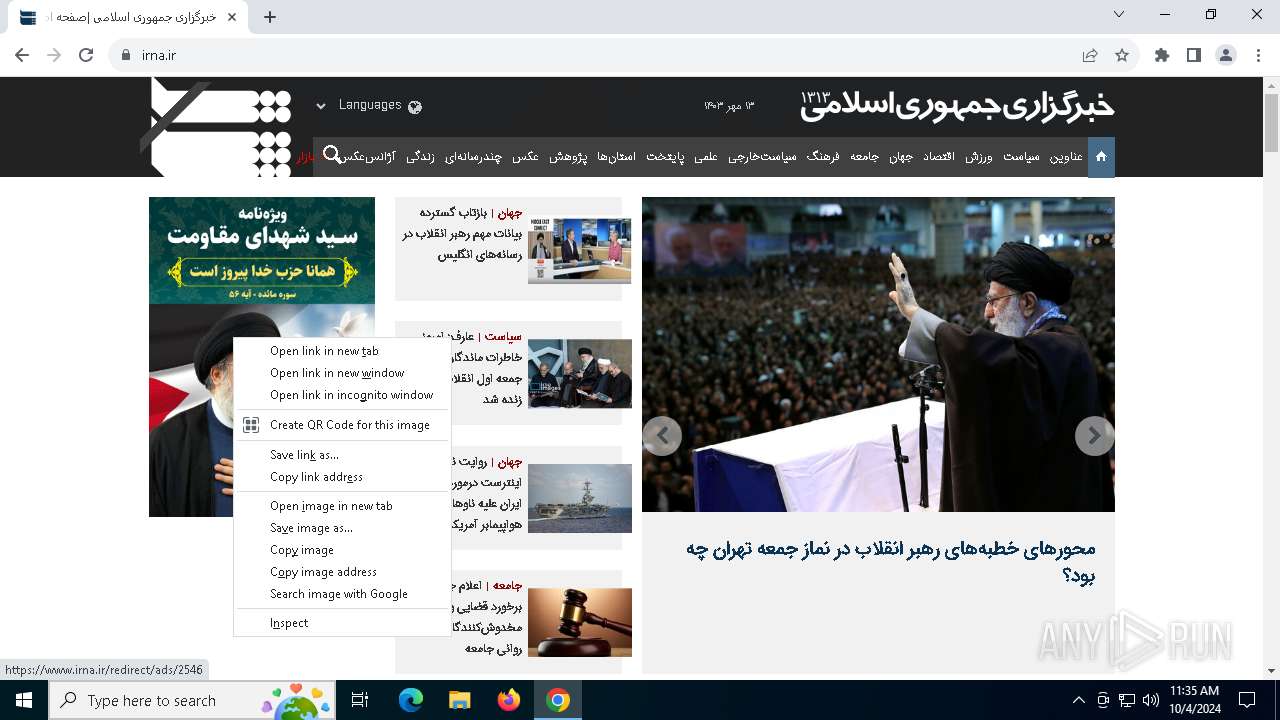Click the main slider photo of the leader
Viewport: 1280px width, 720px height.
(878, 354)
